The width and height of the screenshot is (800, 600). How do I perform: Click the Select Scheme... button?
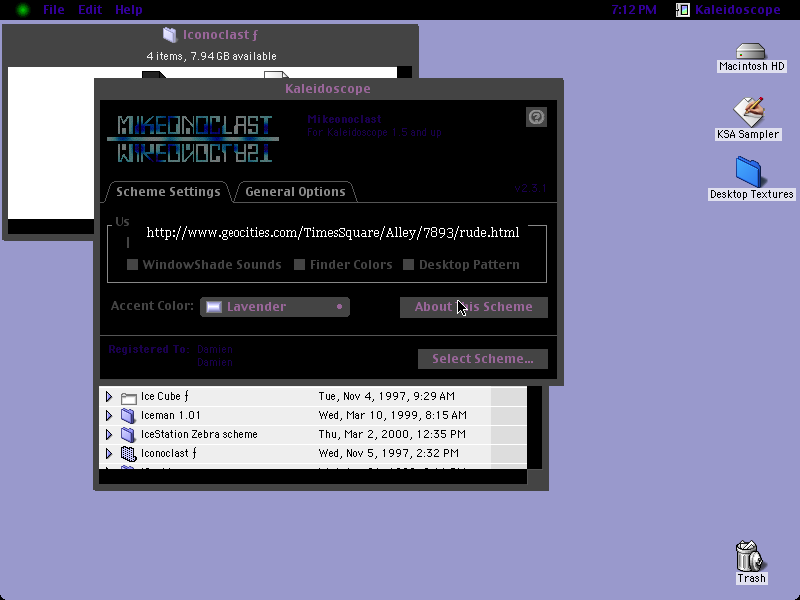click(483, 359)
